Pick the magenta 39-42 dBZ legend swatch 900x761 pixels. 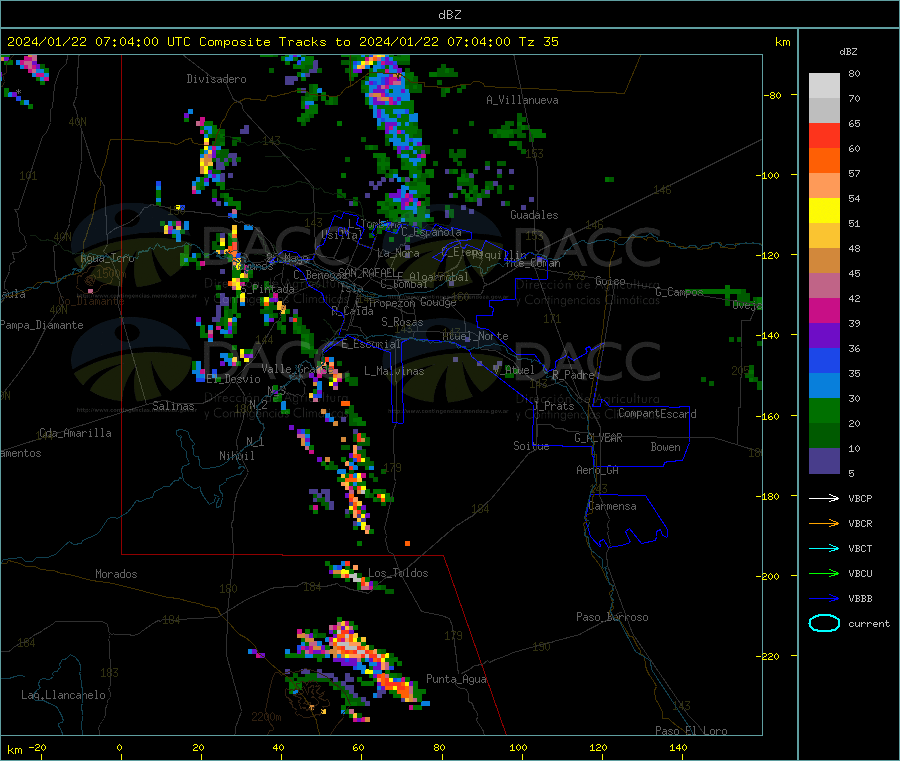coord(824,310)
